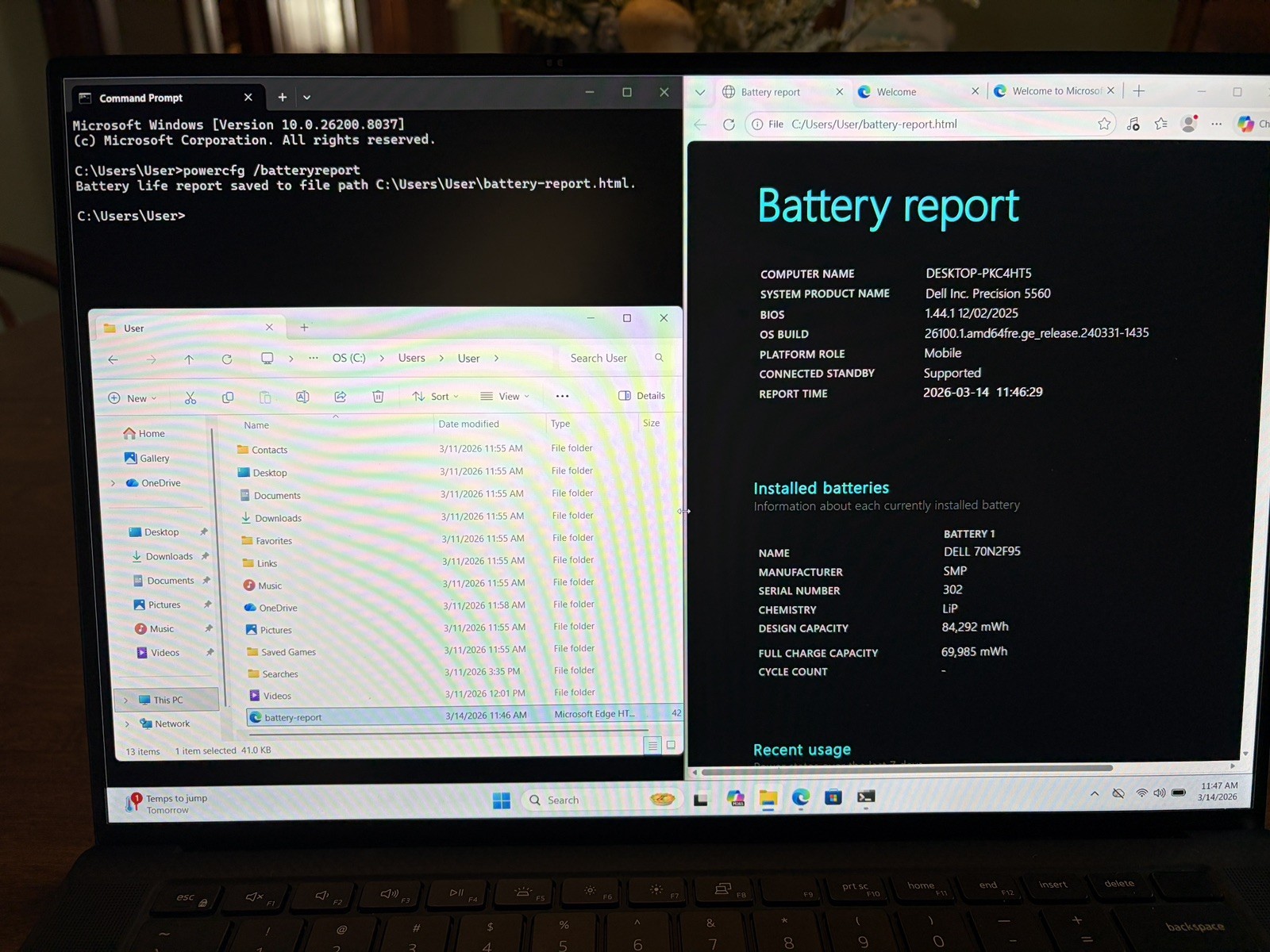Screen dimensions: 1270x952
Task: Click the back button in Edge
Action: coord(699,124)
